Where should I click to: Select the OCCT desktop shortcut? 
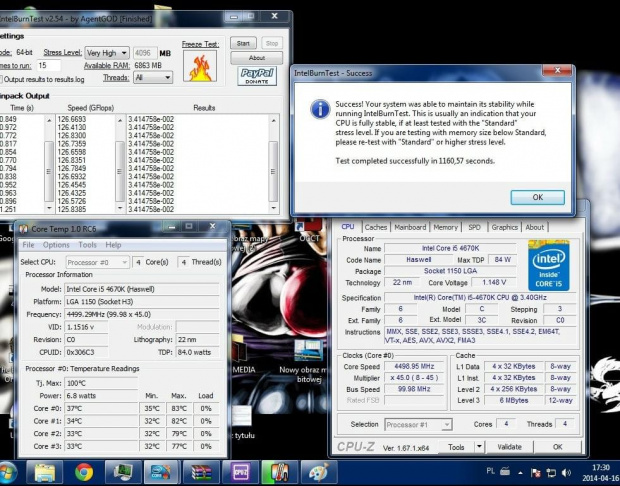pos(309,231)
